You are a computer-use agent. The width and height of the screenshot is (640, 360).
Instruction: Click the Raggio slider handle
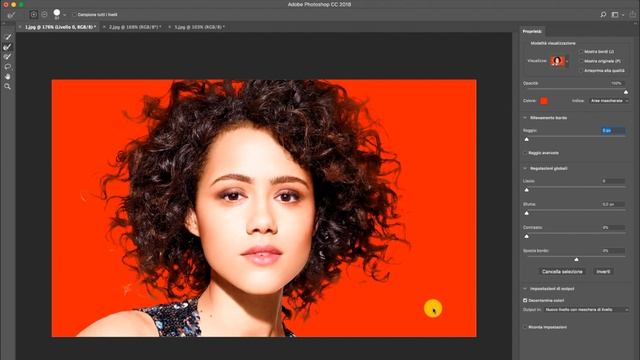(x=527, y=140)
